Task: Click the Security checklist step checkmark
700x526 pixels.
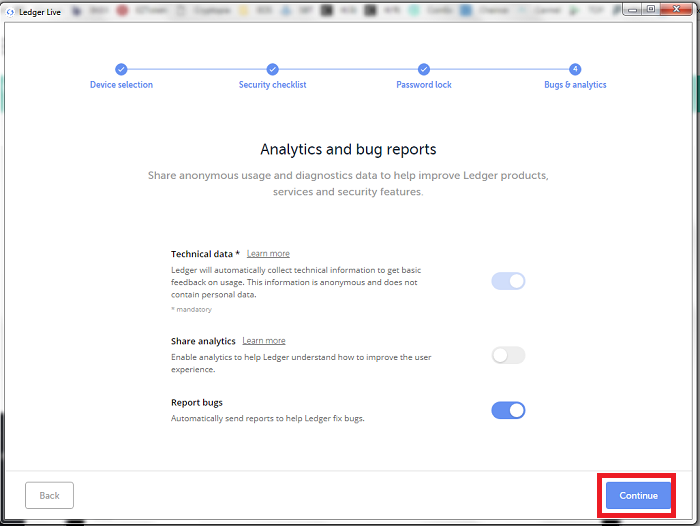Action: [272, 69]
